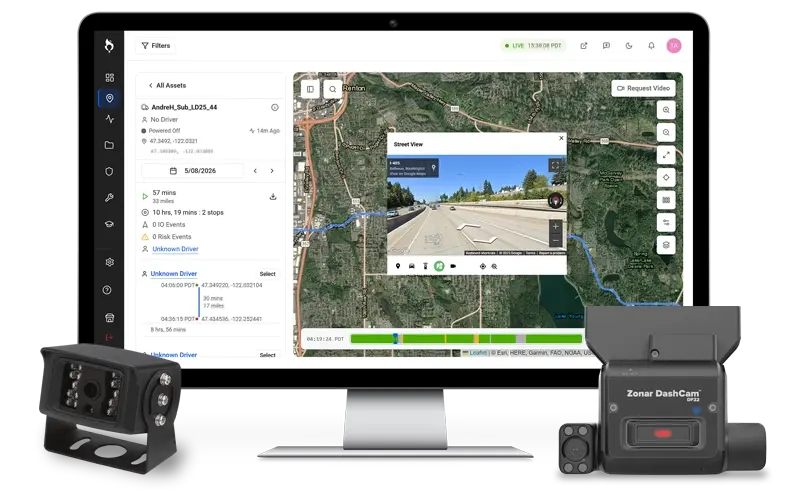800x500 pixels.
Task: Click Select for the 04:06:00 PDT trip
Action: [267, 274]
